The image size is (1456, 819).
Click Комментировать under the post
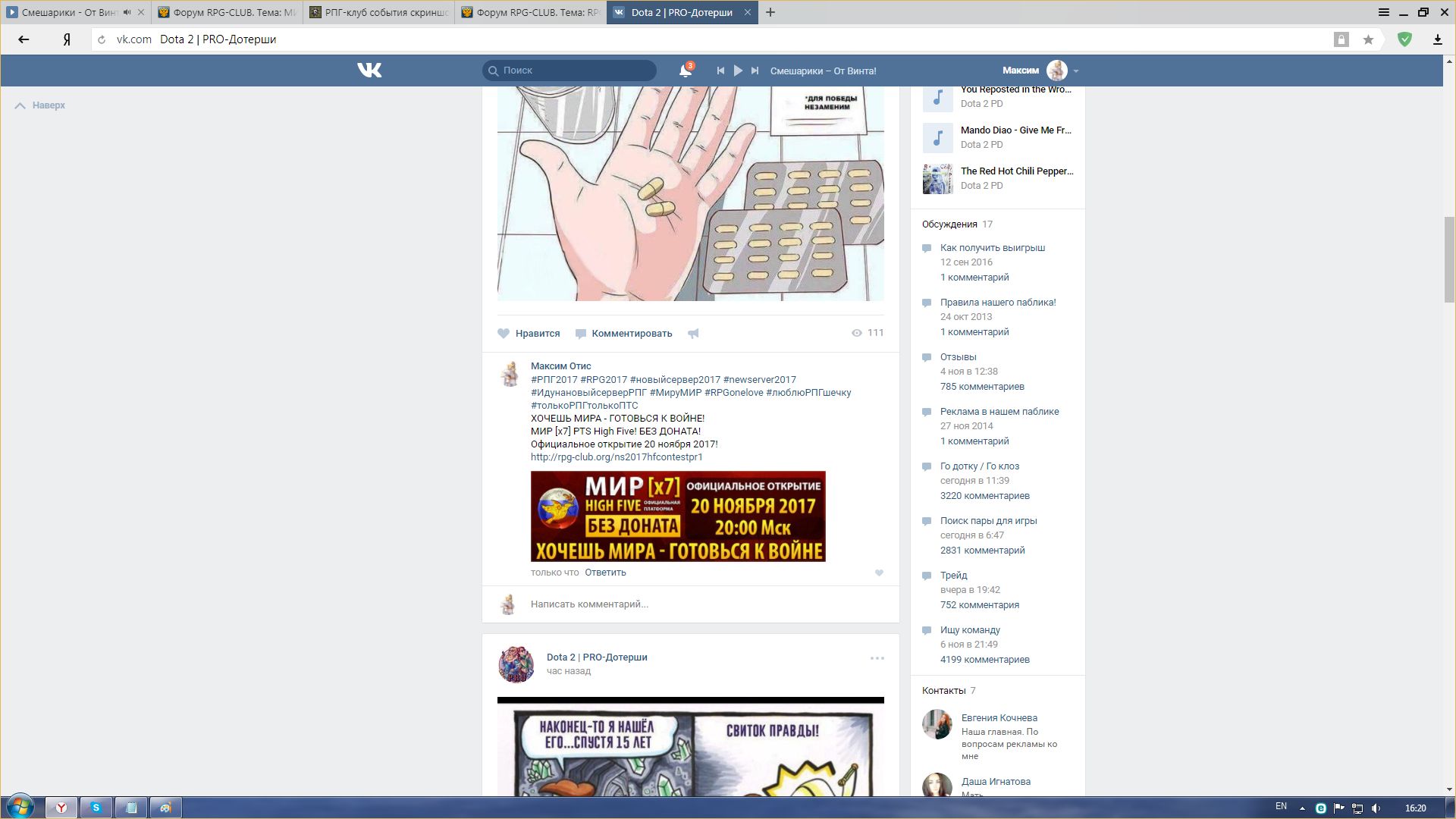623,334
